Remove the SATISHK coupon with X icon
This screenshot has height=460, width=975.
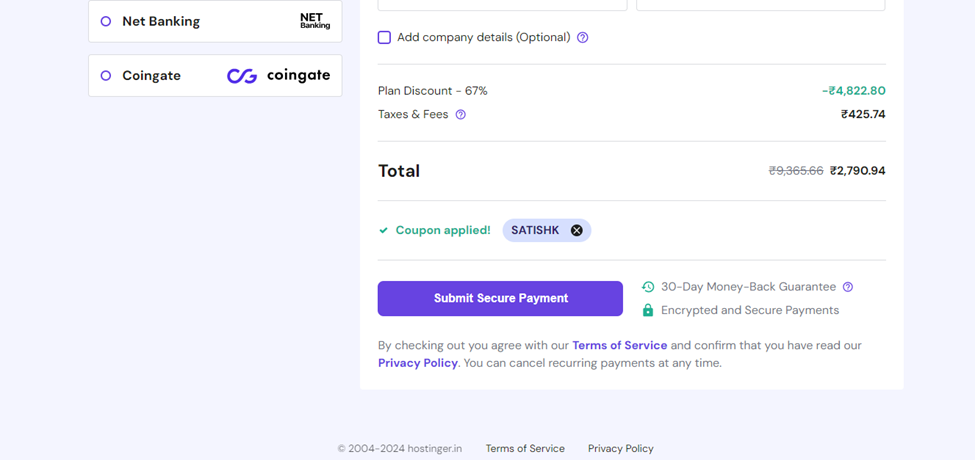(577, 231)
